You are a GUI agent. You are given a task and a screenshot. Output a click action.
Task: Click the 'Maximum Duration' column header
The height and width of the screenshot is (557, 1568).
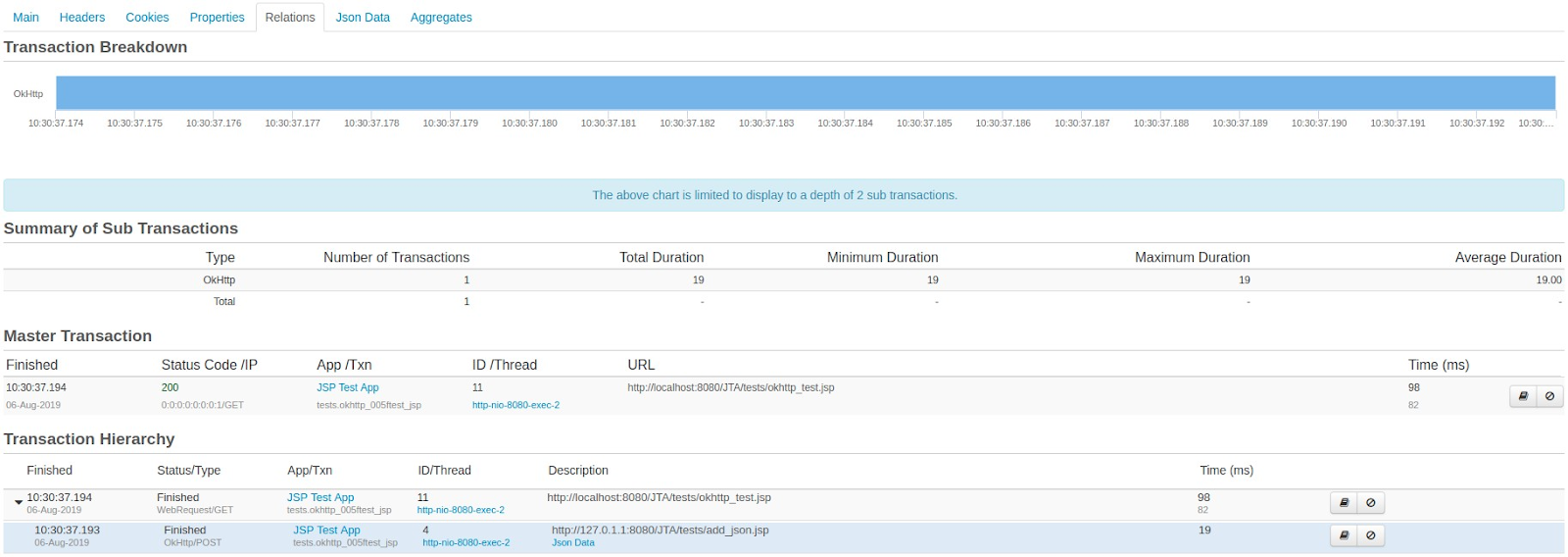(x=1192, y=257)
